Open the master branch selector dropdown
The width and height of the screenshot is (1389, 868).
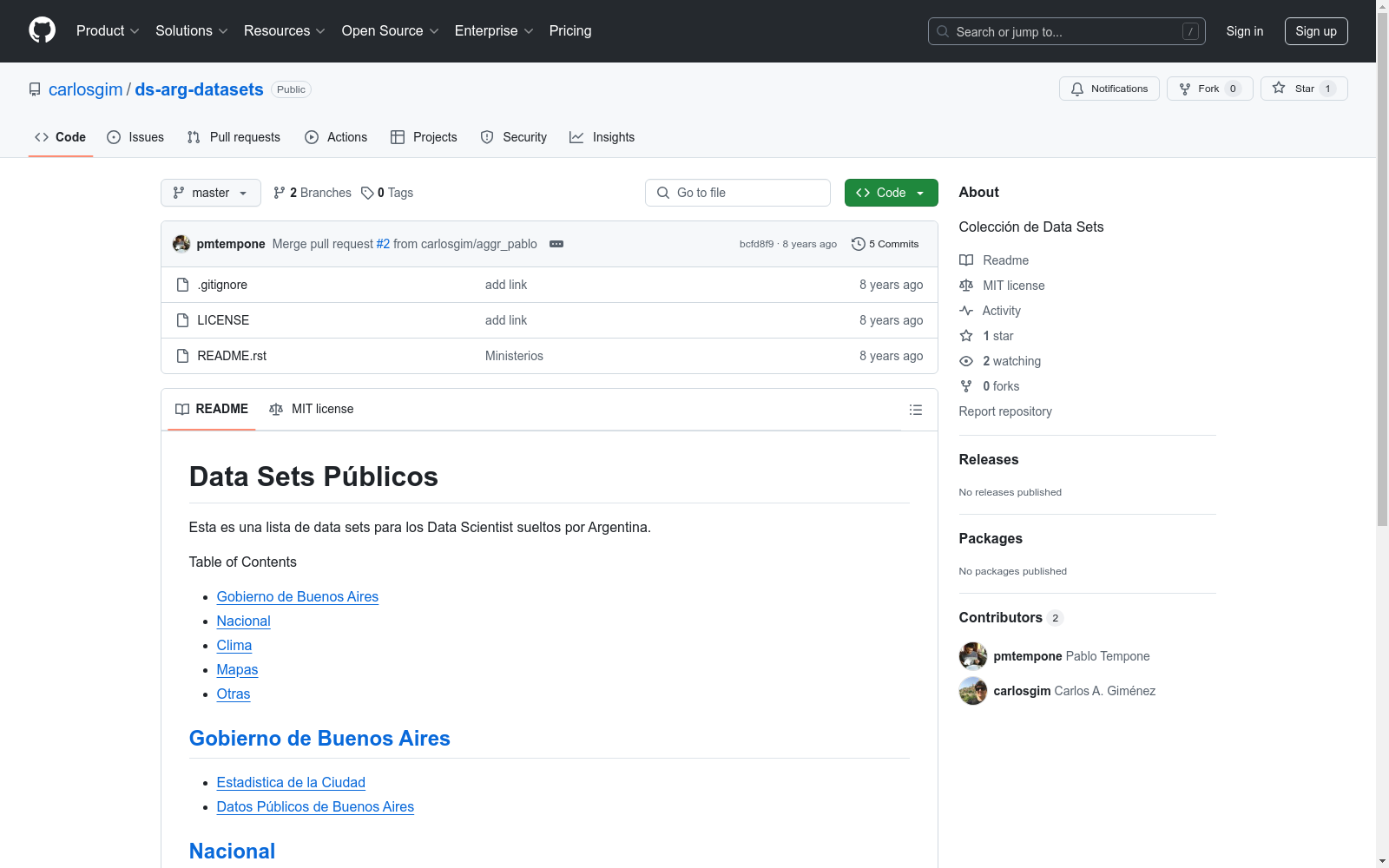pos(211,193)
